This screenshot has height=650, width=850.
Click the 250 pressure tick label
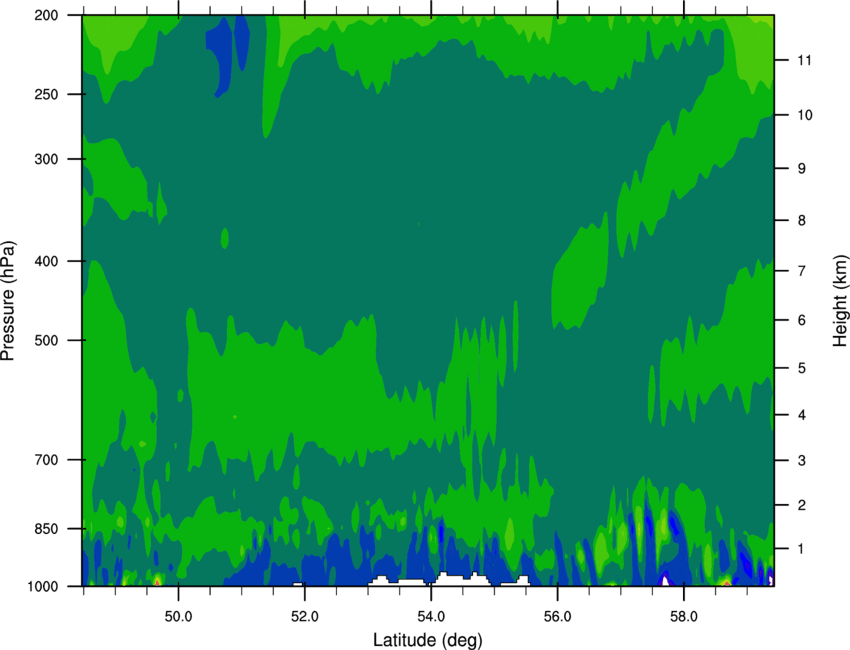pyautogui.click(x=46, y=94)
